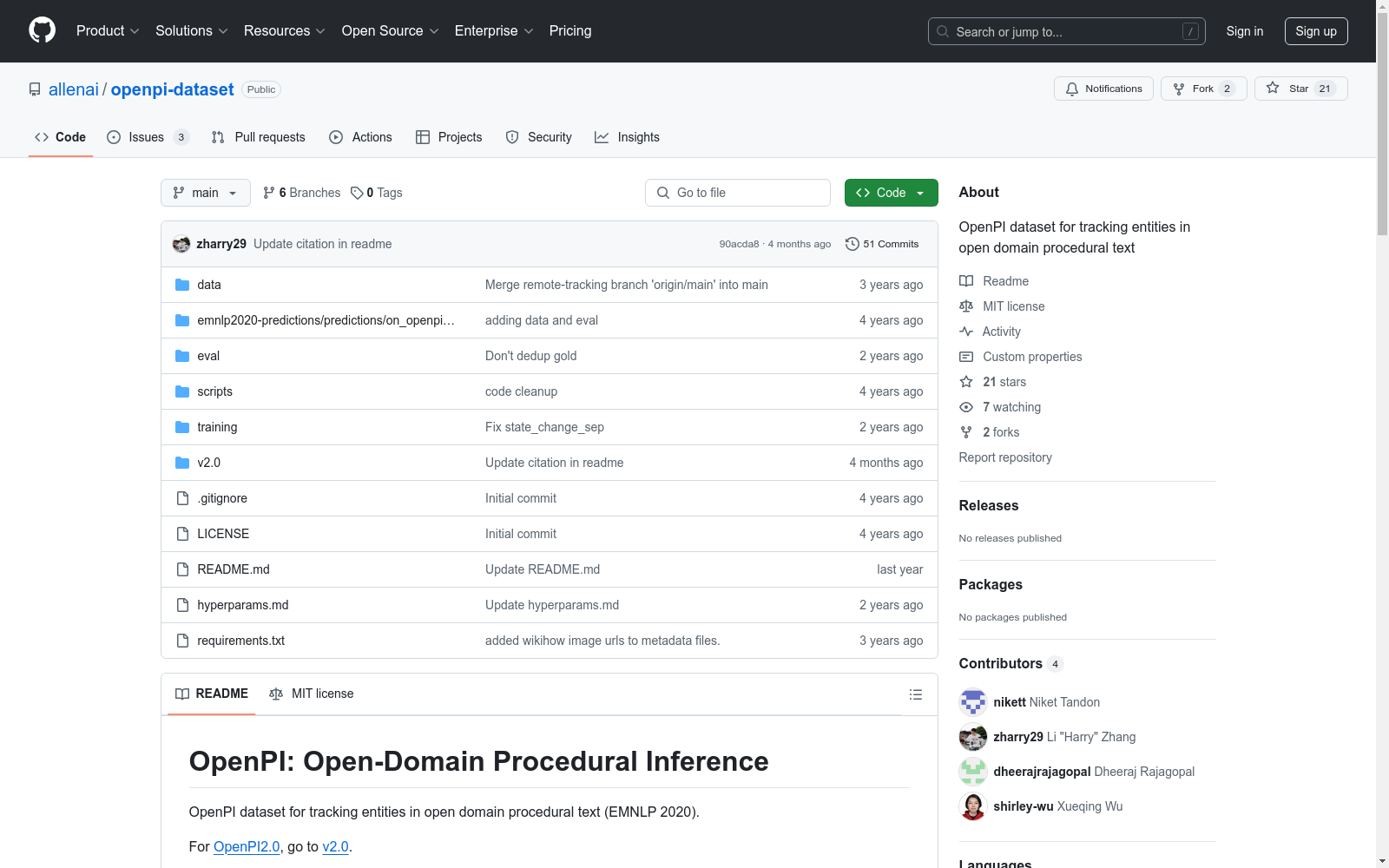This screenshot has width=1389, height=868.
Task: Click the pulse icon beside Activity
Action: 966,332
